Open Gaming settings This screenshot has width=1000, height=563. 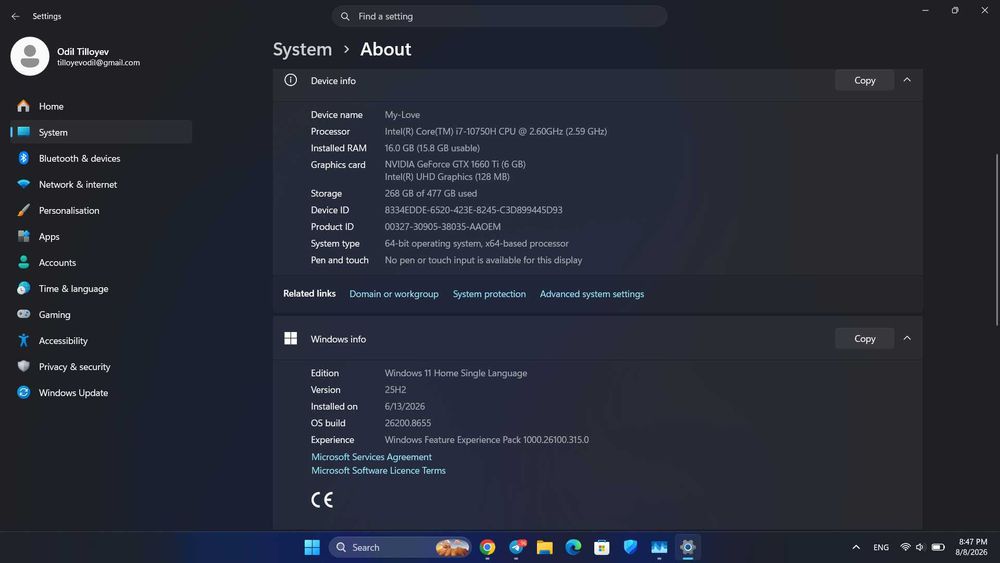pos(101,315)
